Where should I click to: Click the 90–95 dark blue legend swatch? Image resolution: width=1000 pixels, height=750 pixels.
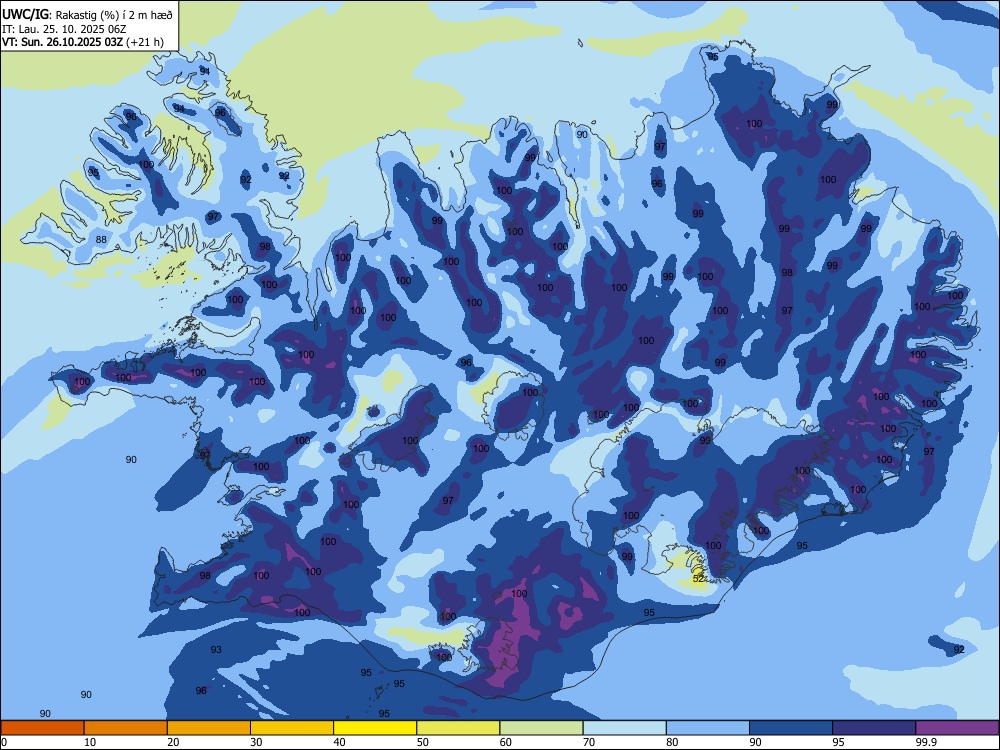791,728
